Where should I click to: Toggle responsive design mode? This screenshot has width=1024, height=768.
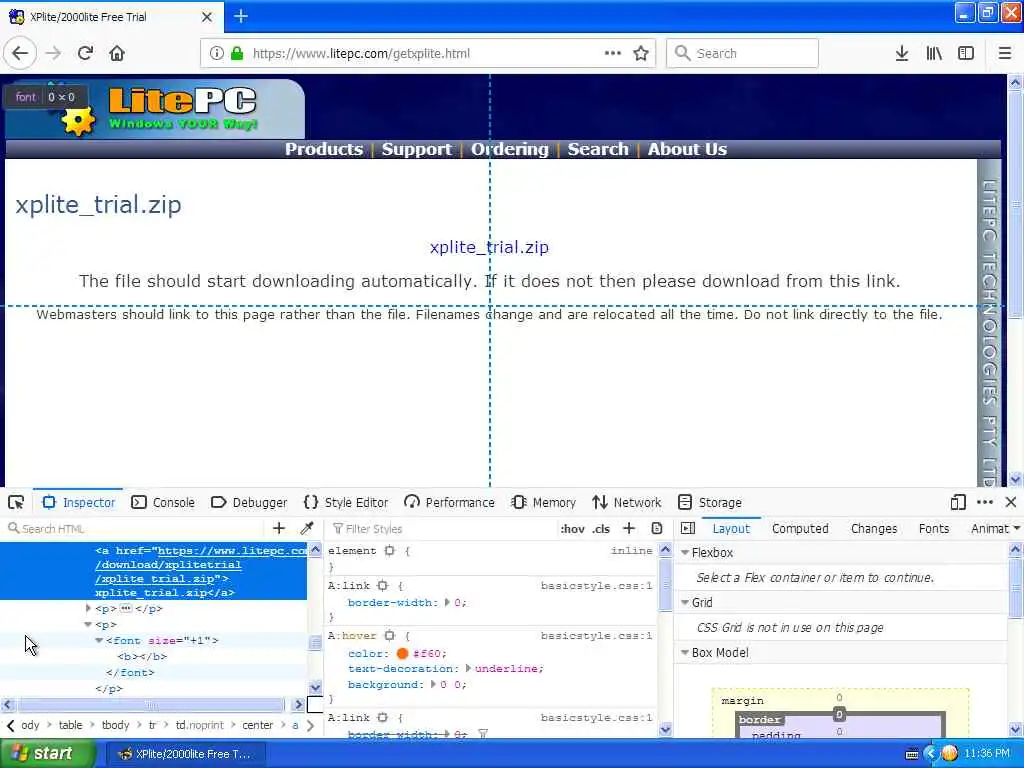958,502
